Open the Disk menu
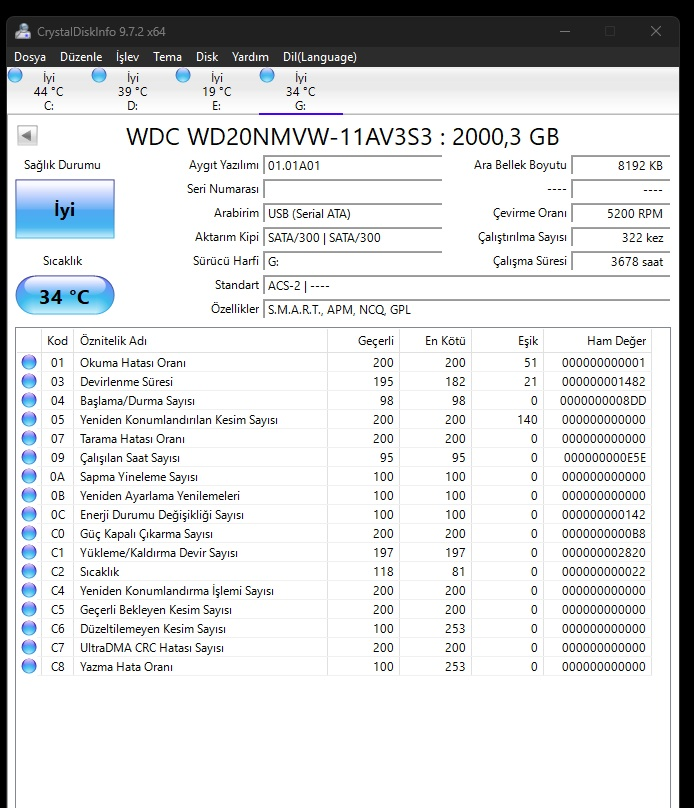Screen dimensions: 694x808 [207, 57]
